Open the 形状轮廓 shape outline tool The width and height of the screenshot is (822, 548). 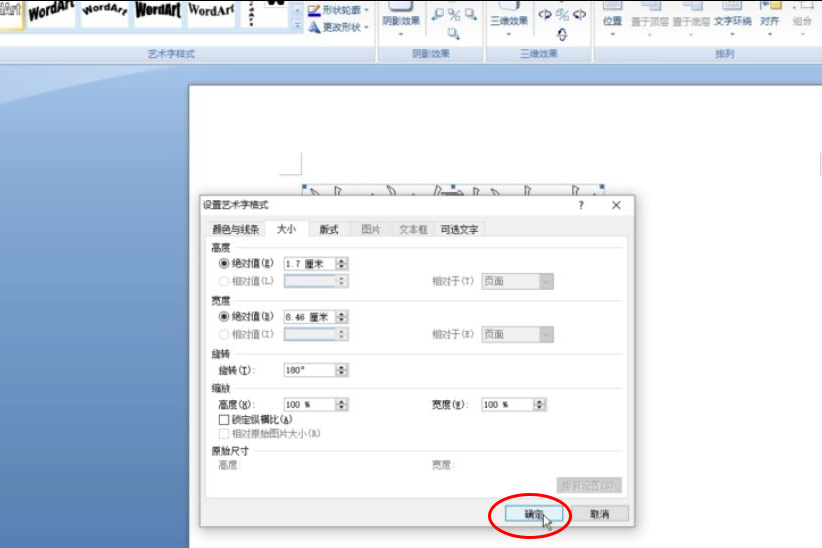(x=338, y=10)
